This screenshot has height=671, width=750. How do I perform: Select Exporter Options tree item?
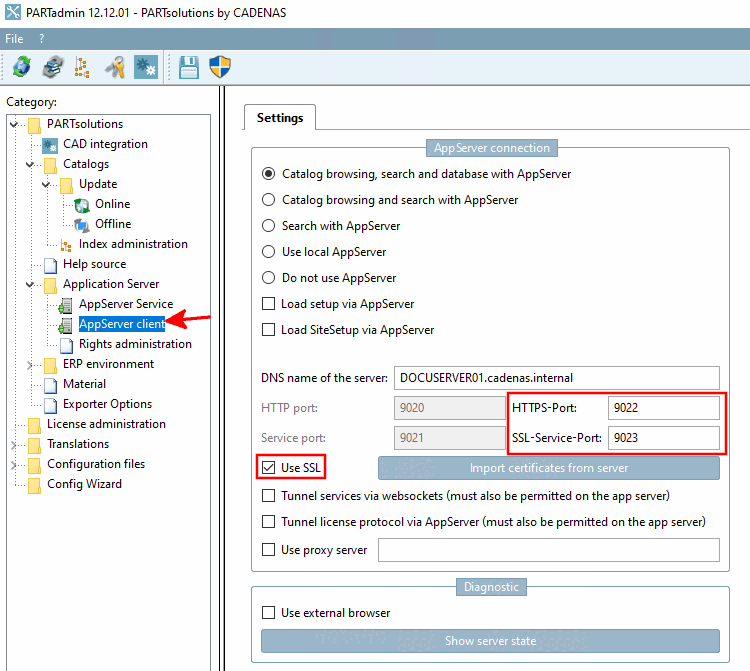click(x=108, y=404)
